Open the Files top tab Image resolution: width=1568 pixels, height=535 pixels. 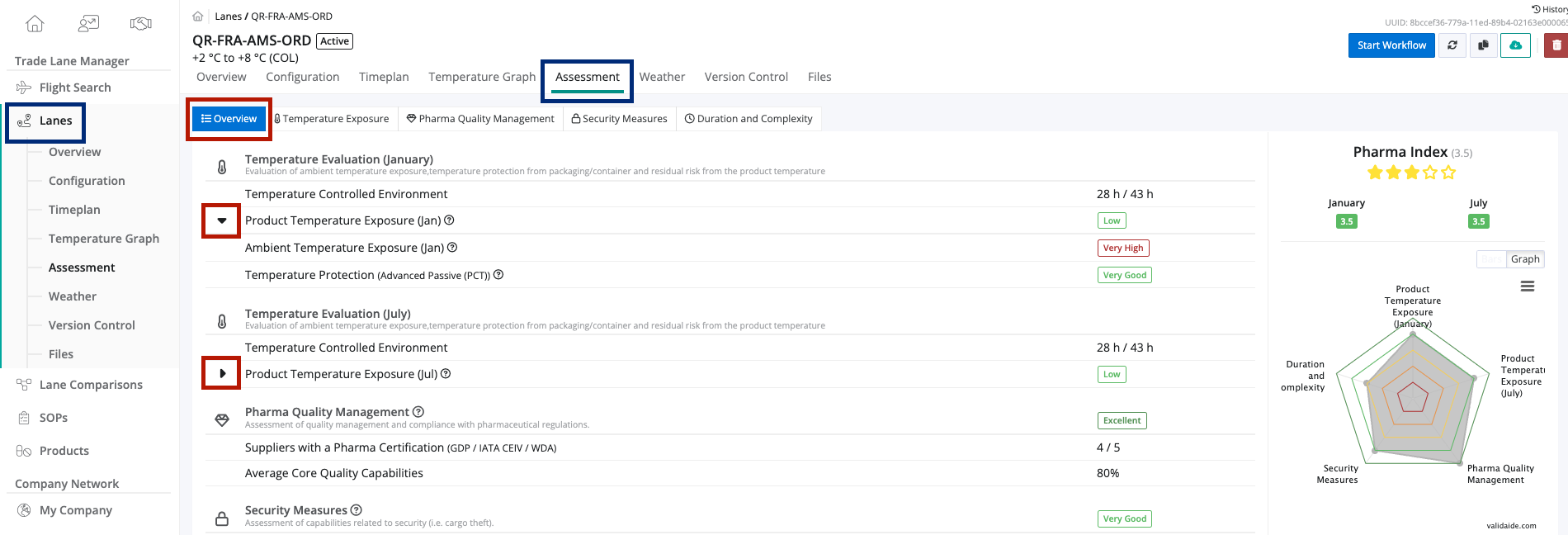coord(819,77)
